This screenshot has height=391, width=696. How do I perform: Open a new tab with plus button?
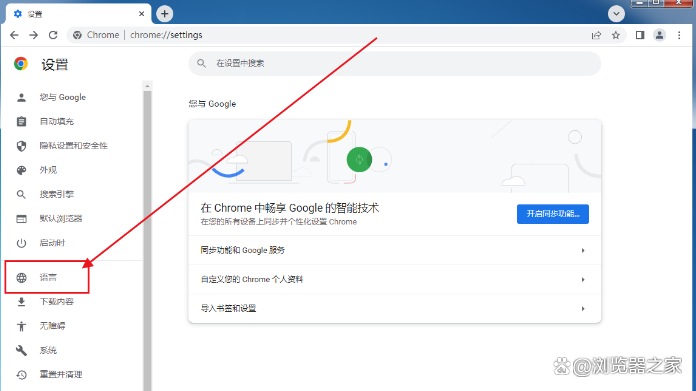[165, 14]
